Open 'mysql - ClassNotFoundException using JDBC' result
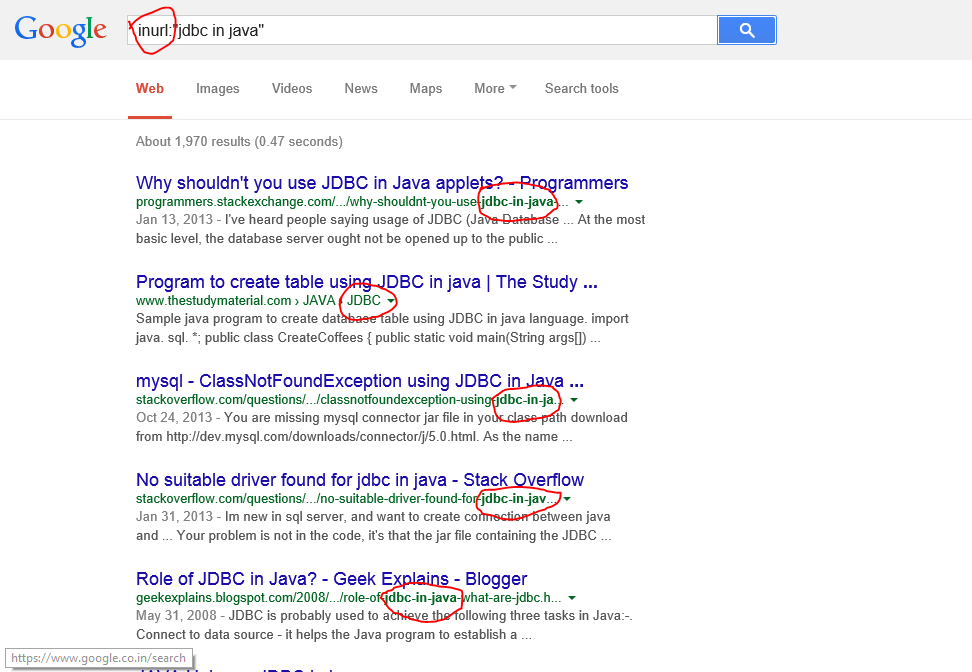Screen dimensions: 972x672 tap(360, 381)
